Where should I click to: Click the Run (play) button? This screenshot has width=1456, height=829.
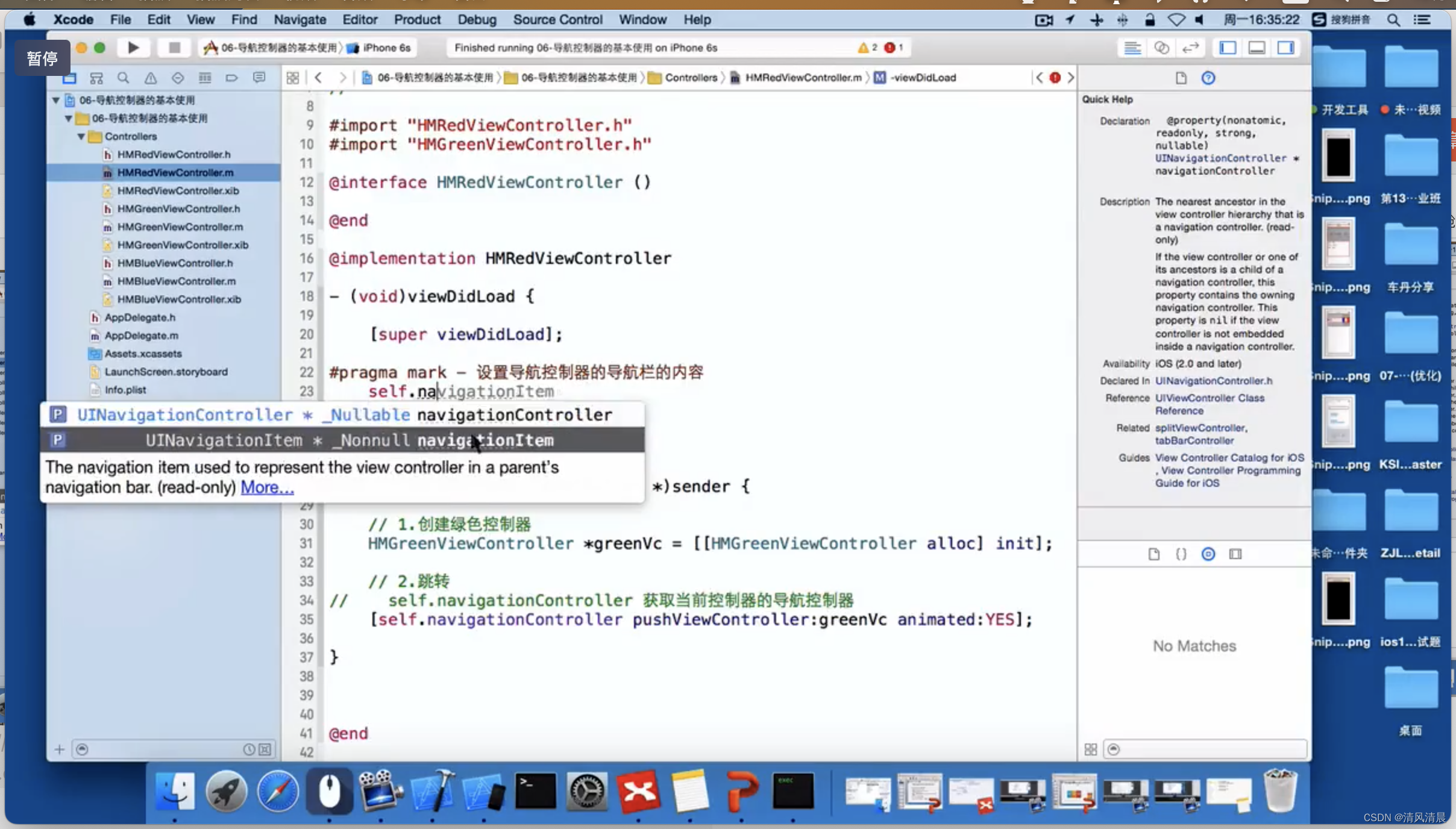point(133,48)
